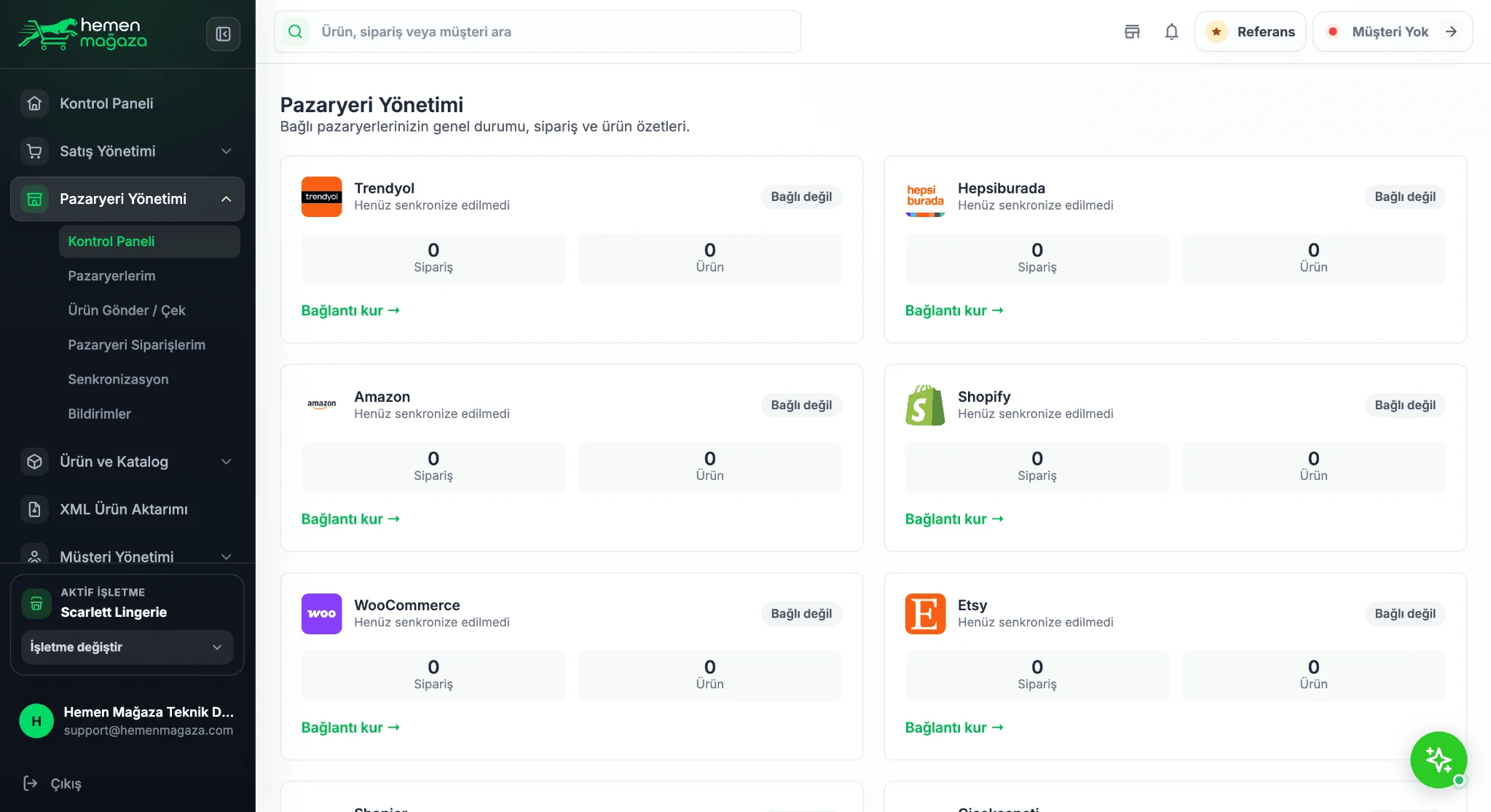1491x812 pixels.
Task: Click the Hemen Mağaza logo
Action: pos(82,33)
